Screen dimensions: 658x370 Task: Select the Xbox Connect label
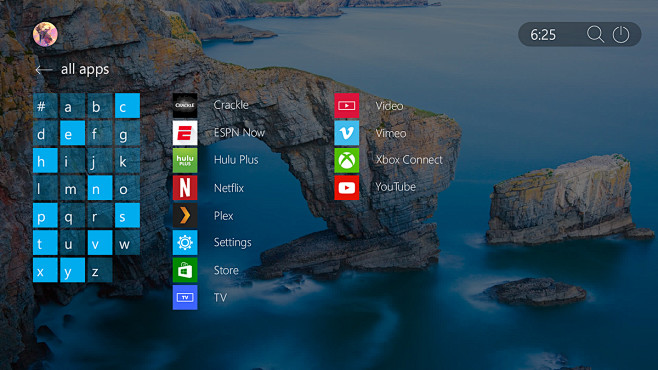(409, 160)
